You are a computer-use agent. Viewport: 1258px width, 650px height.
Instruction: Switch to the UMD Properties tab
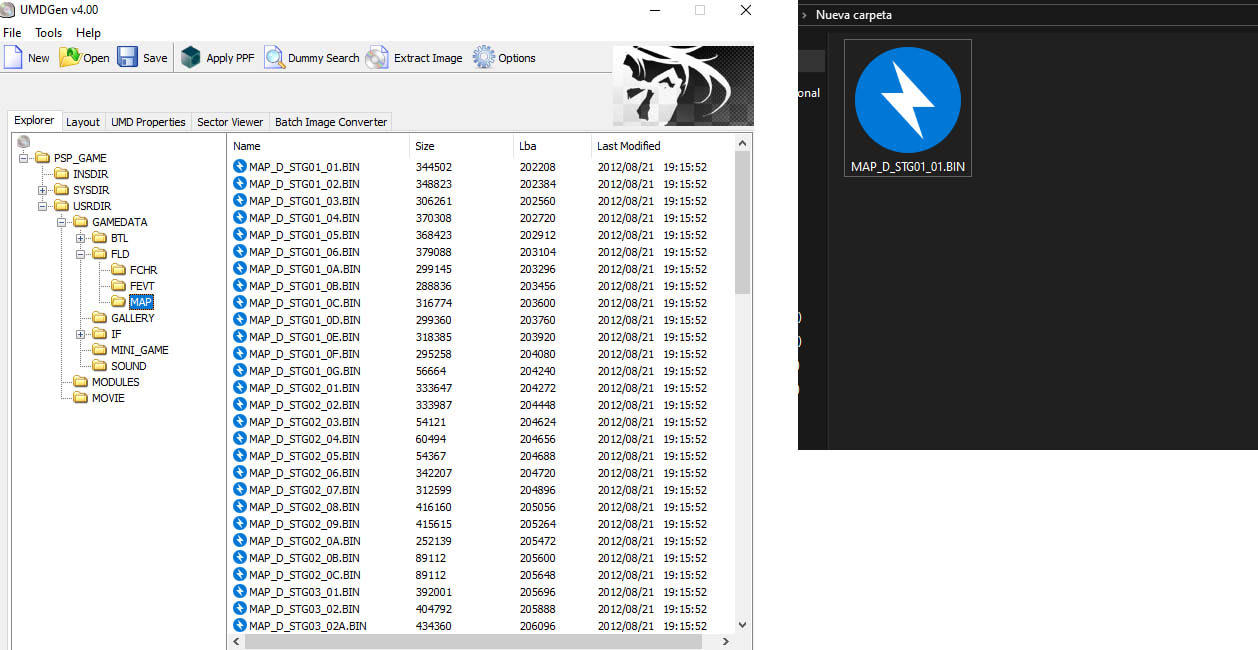[x=148, y=122]
